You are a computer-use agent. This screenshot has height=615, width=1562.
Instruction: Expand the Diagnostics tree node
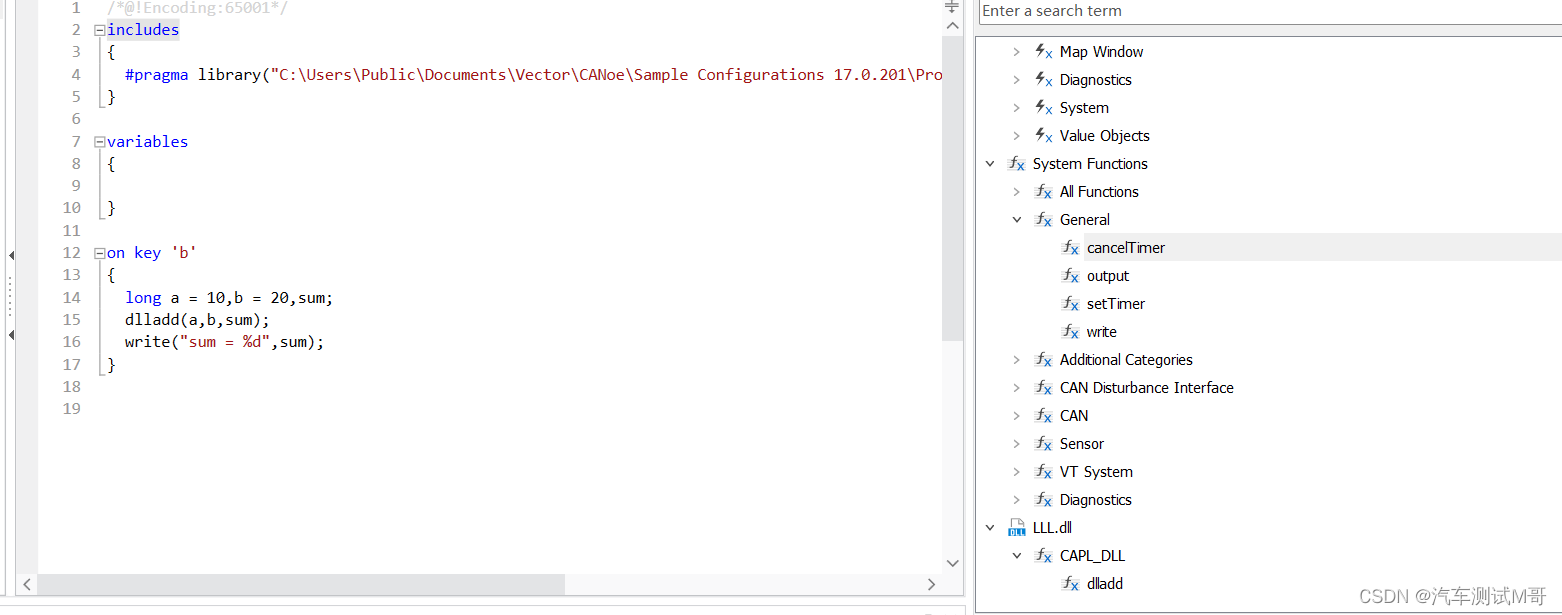(x=1016, y=79)
